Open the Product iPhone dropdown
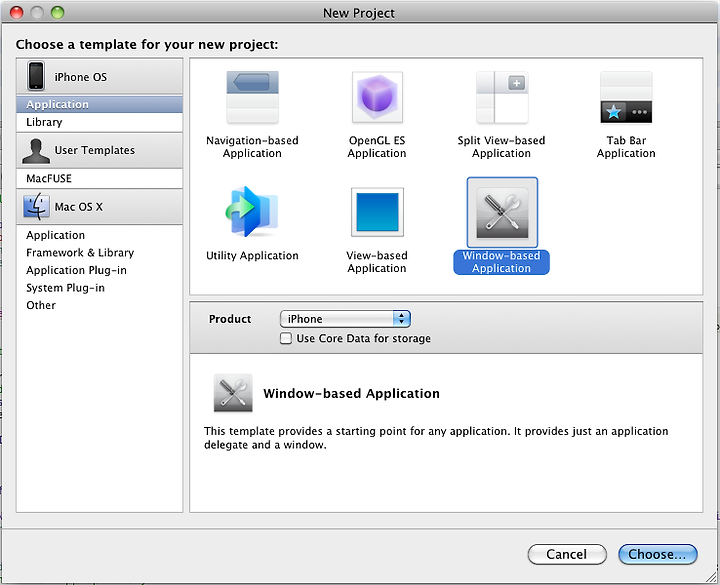 point(345,319)
